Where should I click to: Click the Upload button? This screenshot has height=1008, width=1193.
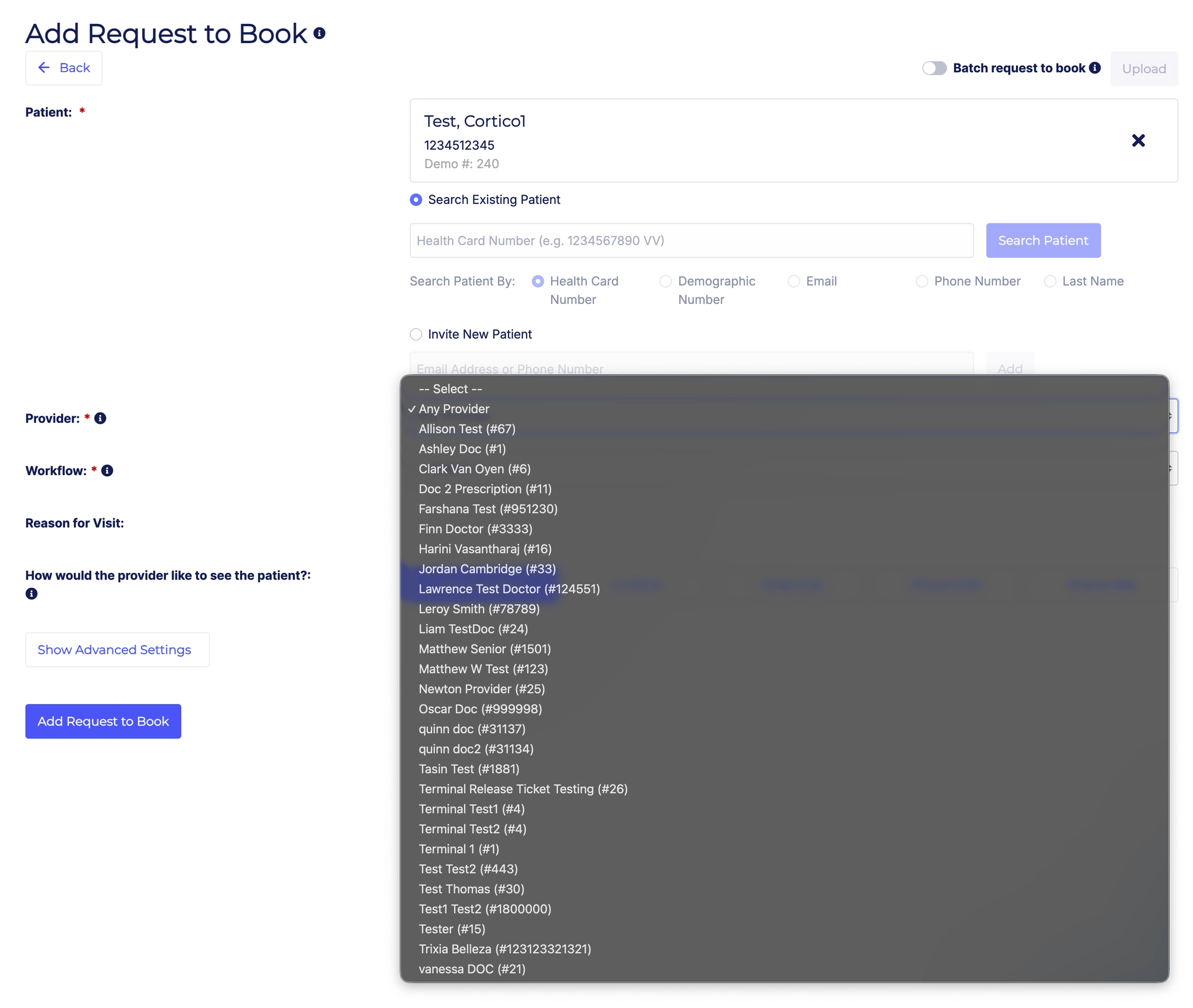pos(1144,69)
